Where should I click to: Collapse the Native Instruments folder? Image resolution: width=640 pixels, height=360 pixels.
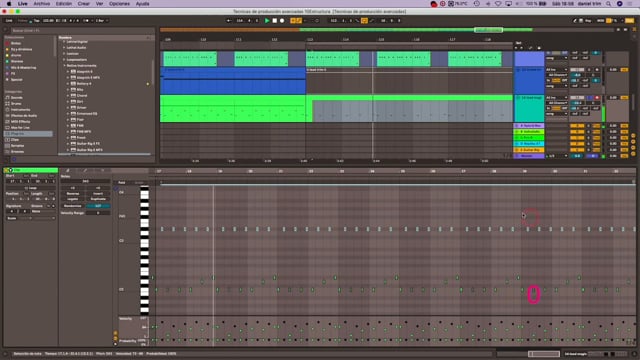click(64, 65)
